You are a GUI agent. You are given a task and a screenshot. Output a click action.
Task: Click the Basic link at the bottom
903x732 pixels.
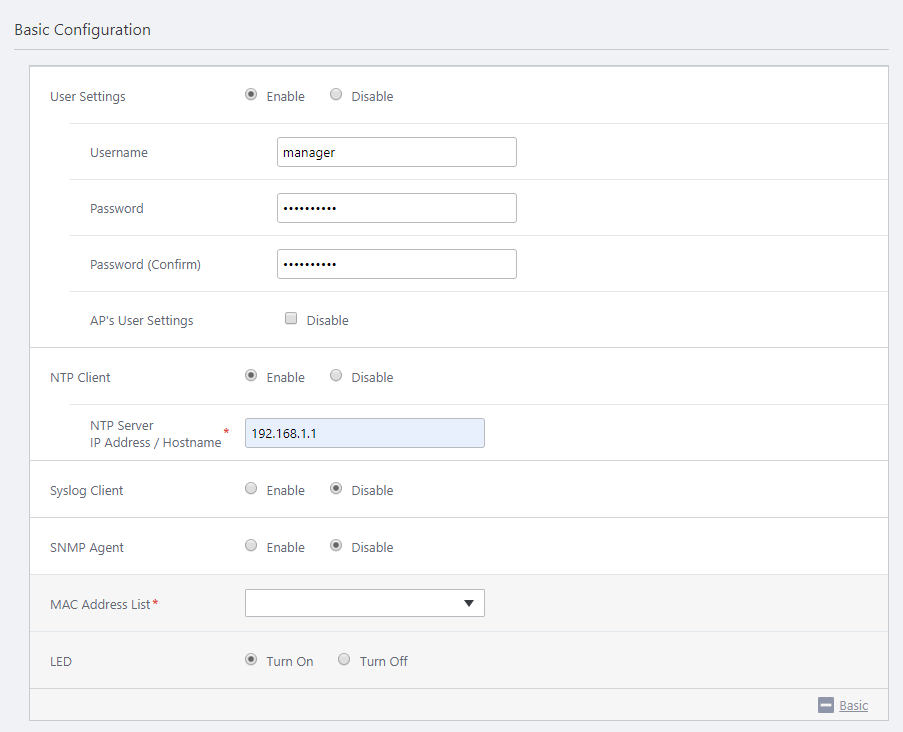[853, 705]
